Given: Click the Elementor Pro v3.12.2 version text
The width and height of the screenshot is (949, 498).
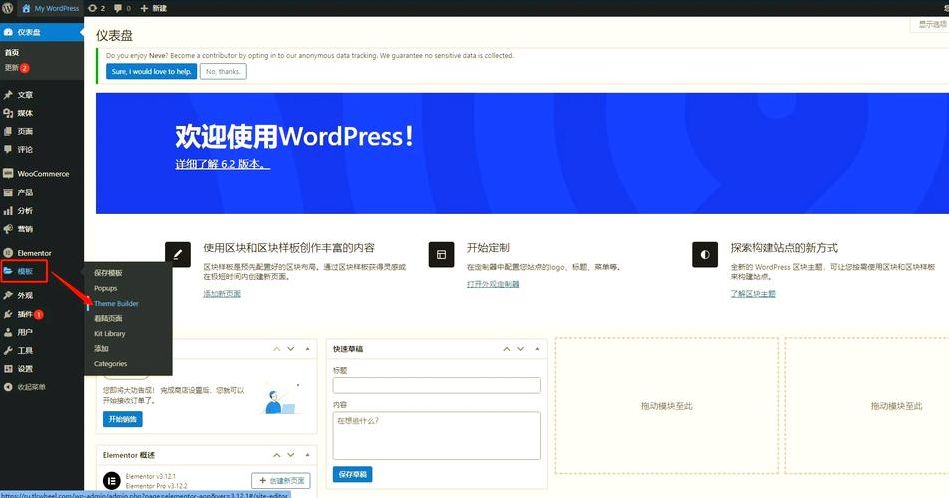Looking at the screenshot, I should tap(156, 486).
